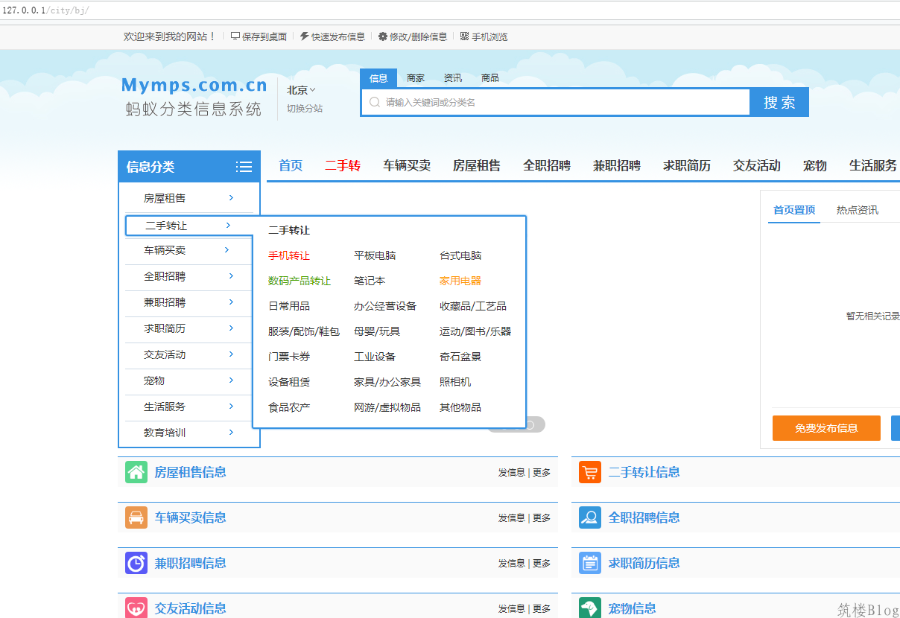Click the green pet icon for 宠物信息
Screen dimensions: 900x618
tap(589, 608)
